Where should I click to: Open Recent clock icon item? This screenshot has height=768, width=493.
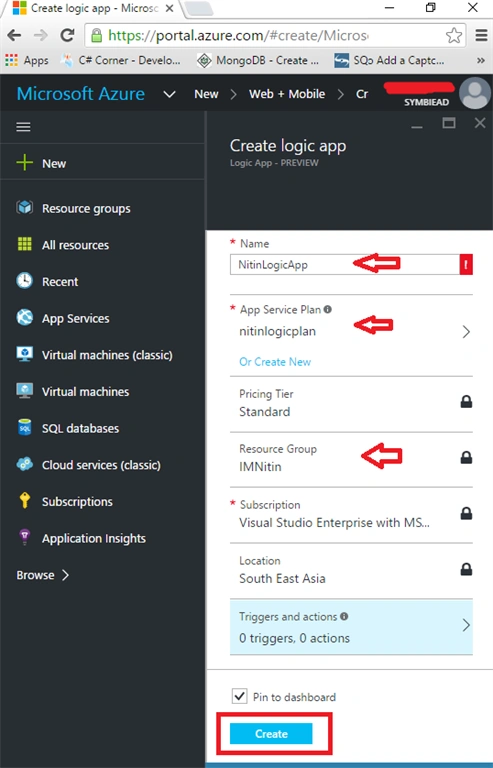click(x=24, y=281)
